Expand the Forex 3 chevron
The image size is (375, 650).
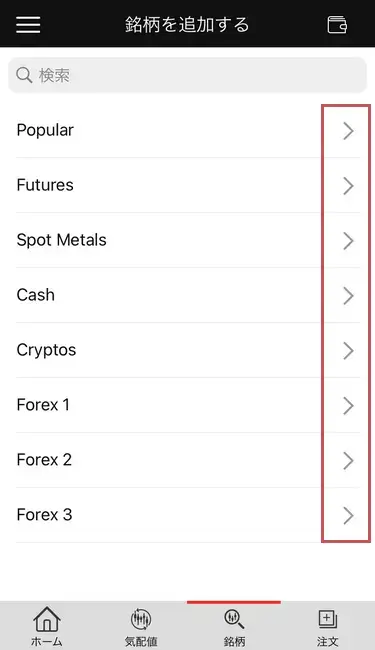coord(348,516)
